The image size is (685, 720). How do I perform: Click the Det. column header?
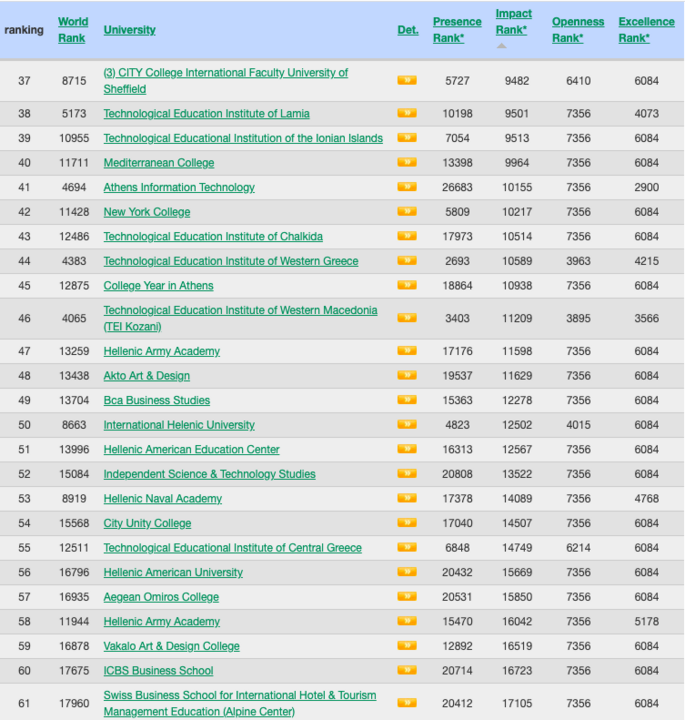408,30
